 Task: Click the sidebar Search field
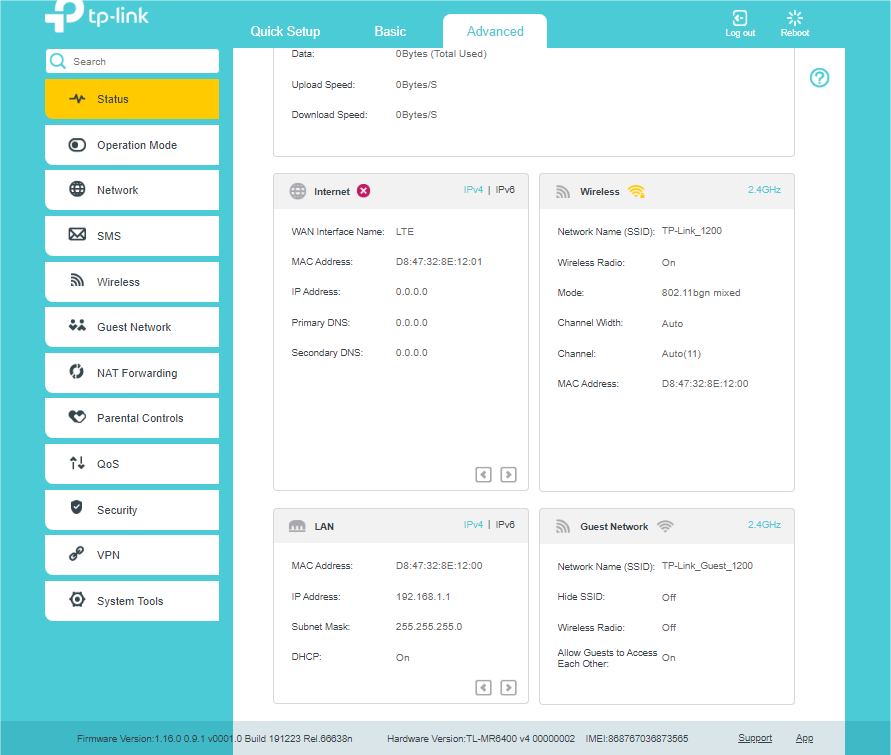click(x=140, y=62)
